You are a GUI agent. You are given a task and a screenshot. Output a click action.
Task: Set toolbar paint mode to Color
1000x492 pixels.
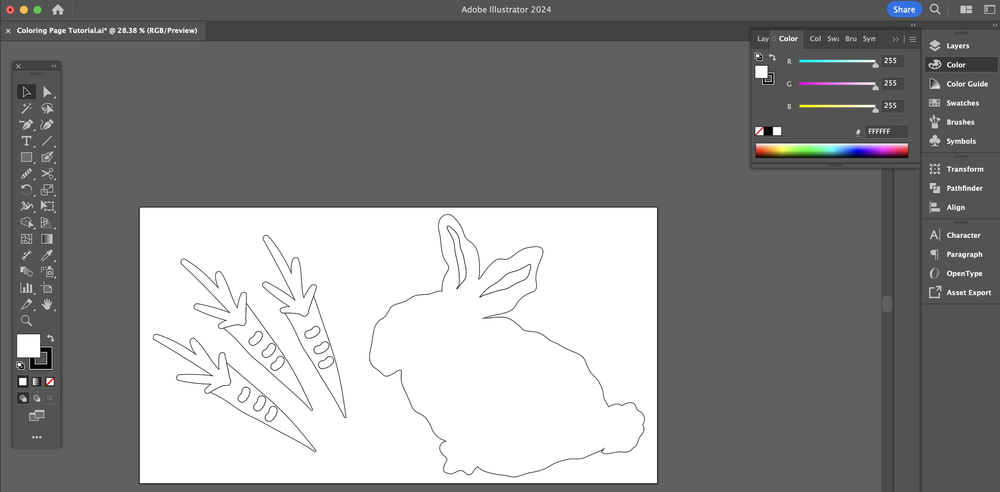pos(23,382)
